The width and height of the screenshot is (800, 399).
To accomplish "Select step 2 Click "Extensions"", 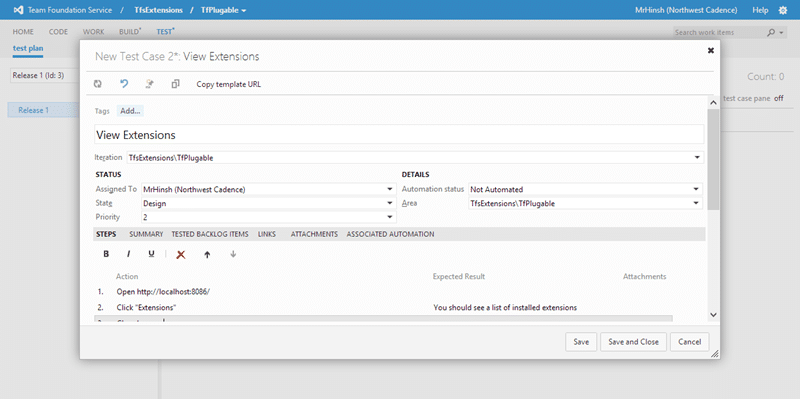I will pos(146,308).
